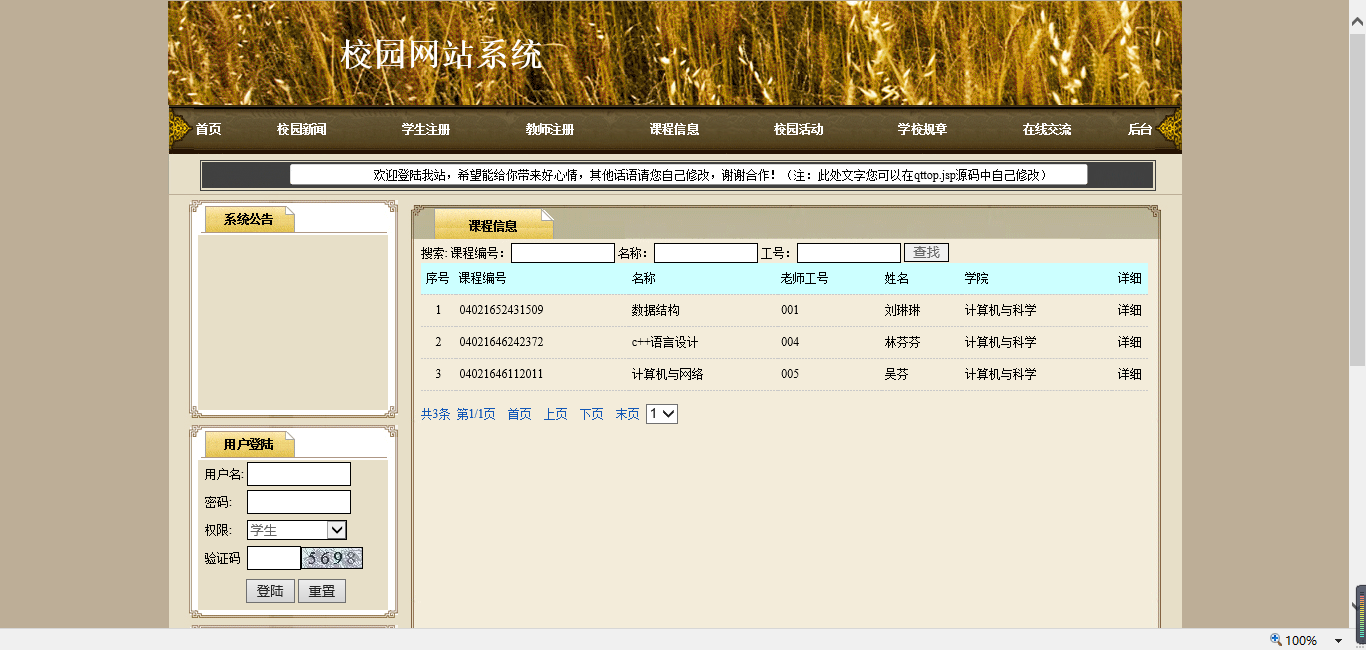Screen dimensions: 1366x650
Task: Open the page number dropdown
Action: tap(662, 414)
